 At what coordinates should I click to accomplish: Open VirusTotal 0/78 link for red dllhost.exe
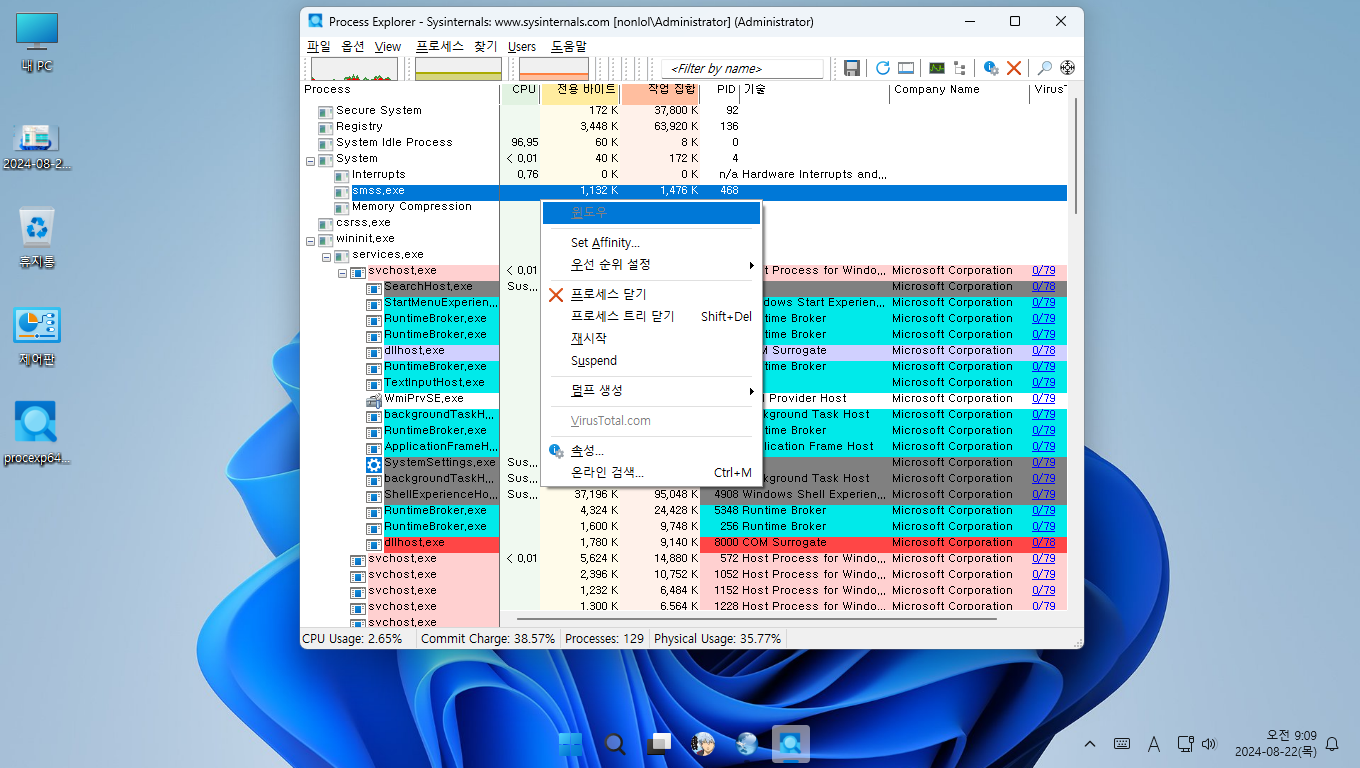coord(1043,543)
